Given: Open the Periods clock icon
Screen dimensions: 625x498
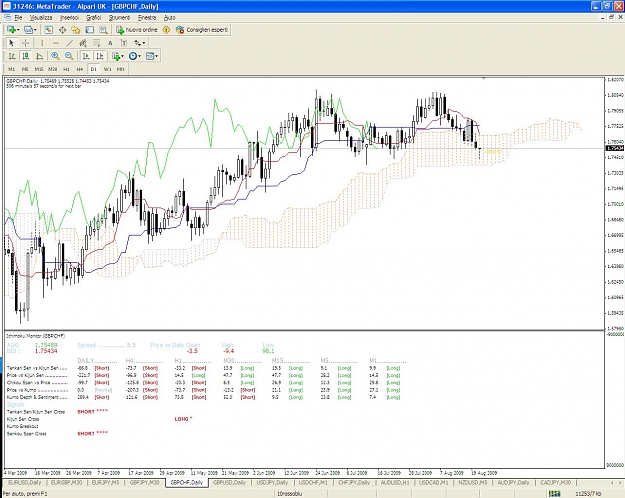Looking at the screenshot, I should pos(133,56).
